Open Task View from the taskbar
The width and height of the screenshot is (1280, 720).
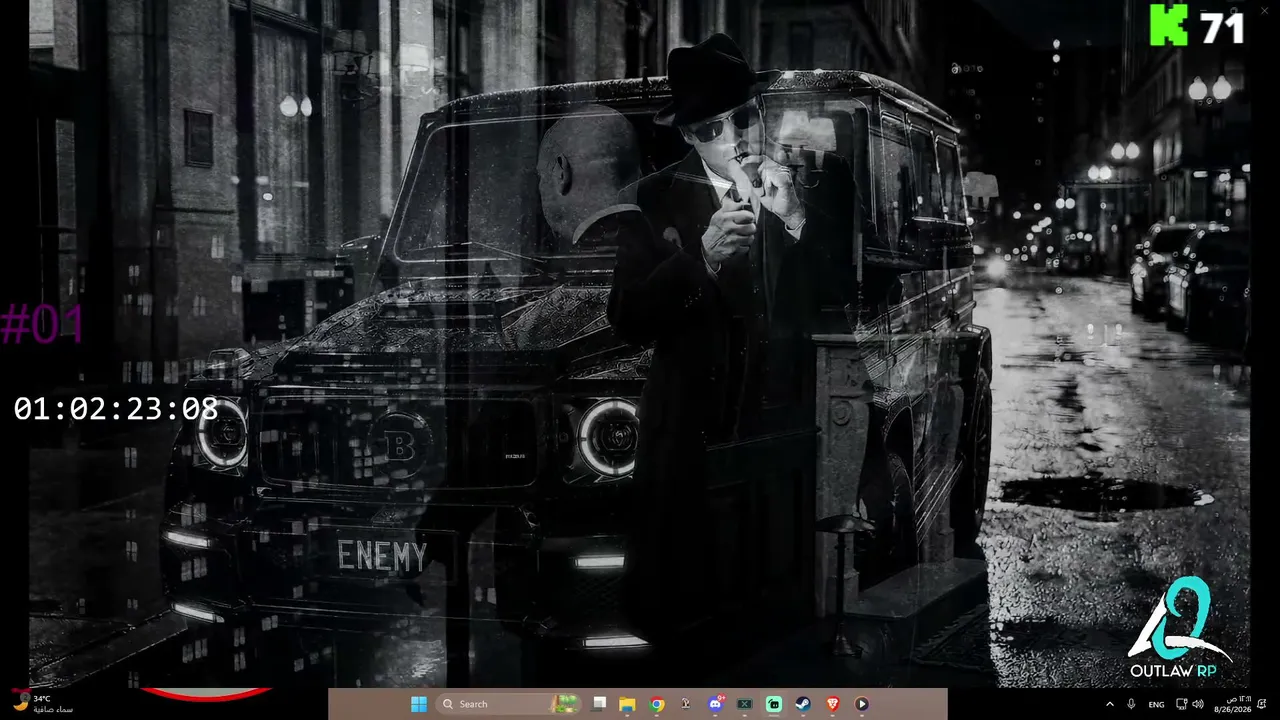[x=599, y=704]
